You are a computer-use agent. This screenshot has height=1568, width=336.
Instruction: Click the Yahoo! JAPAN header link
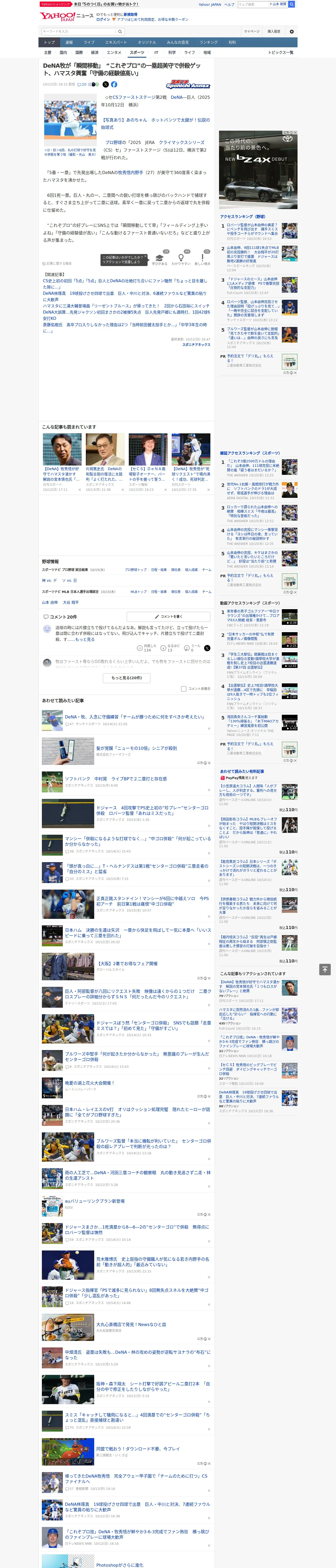pyautogui.click(x=210, y=4)
